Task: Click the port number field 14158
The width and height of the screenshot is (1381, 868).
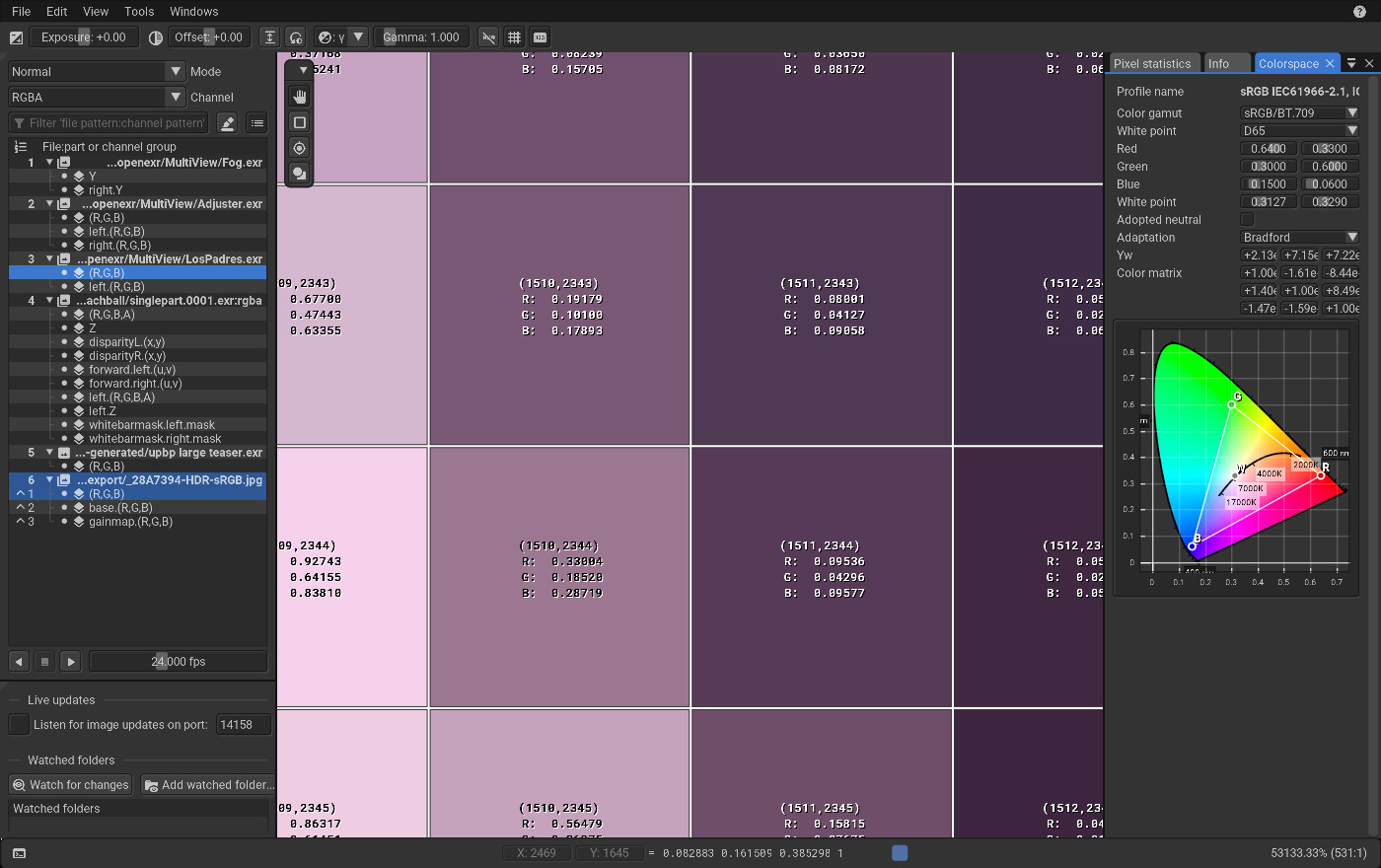Action: point(243,724)
